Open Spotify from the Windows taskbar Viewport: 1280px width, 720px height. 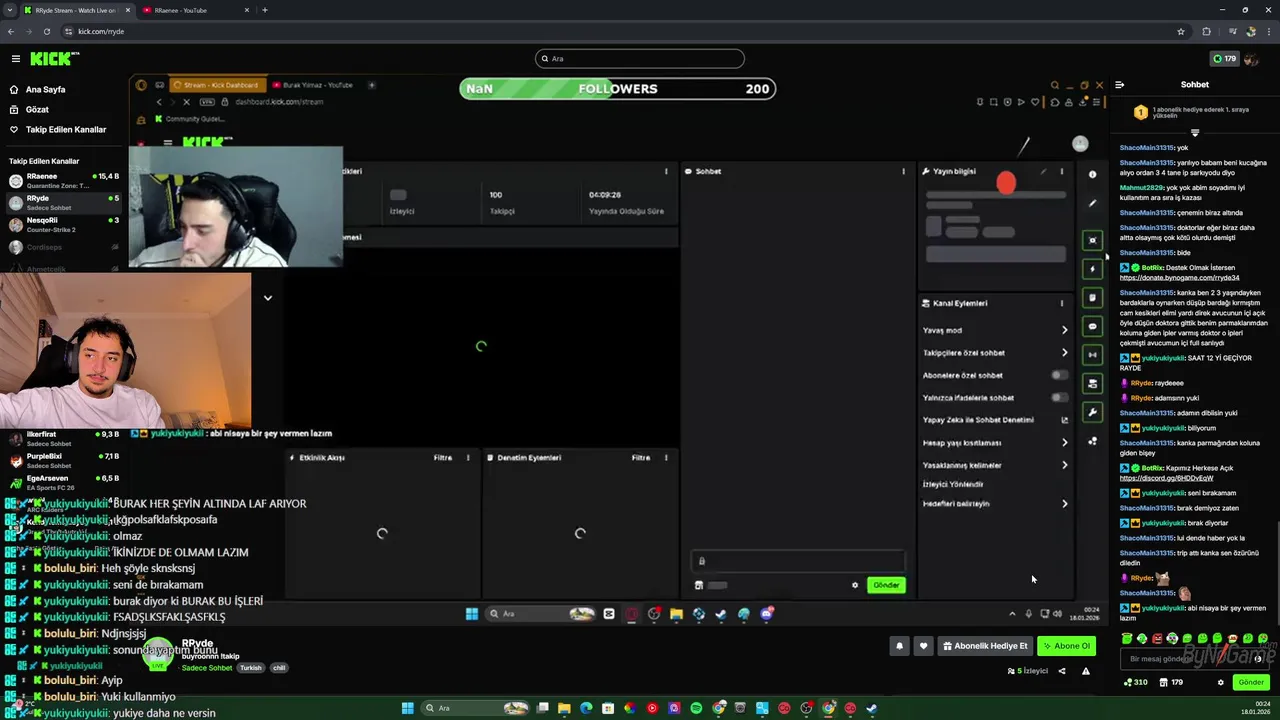[x=696, y=708]
